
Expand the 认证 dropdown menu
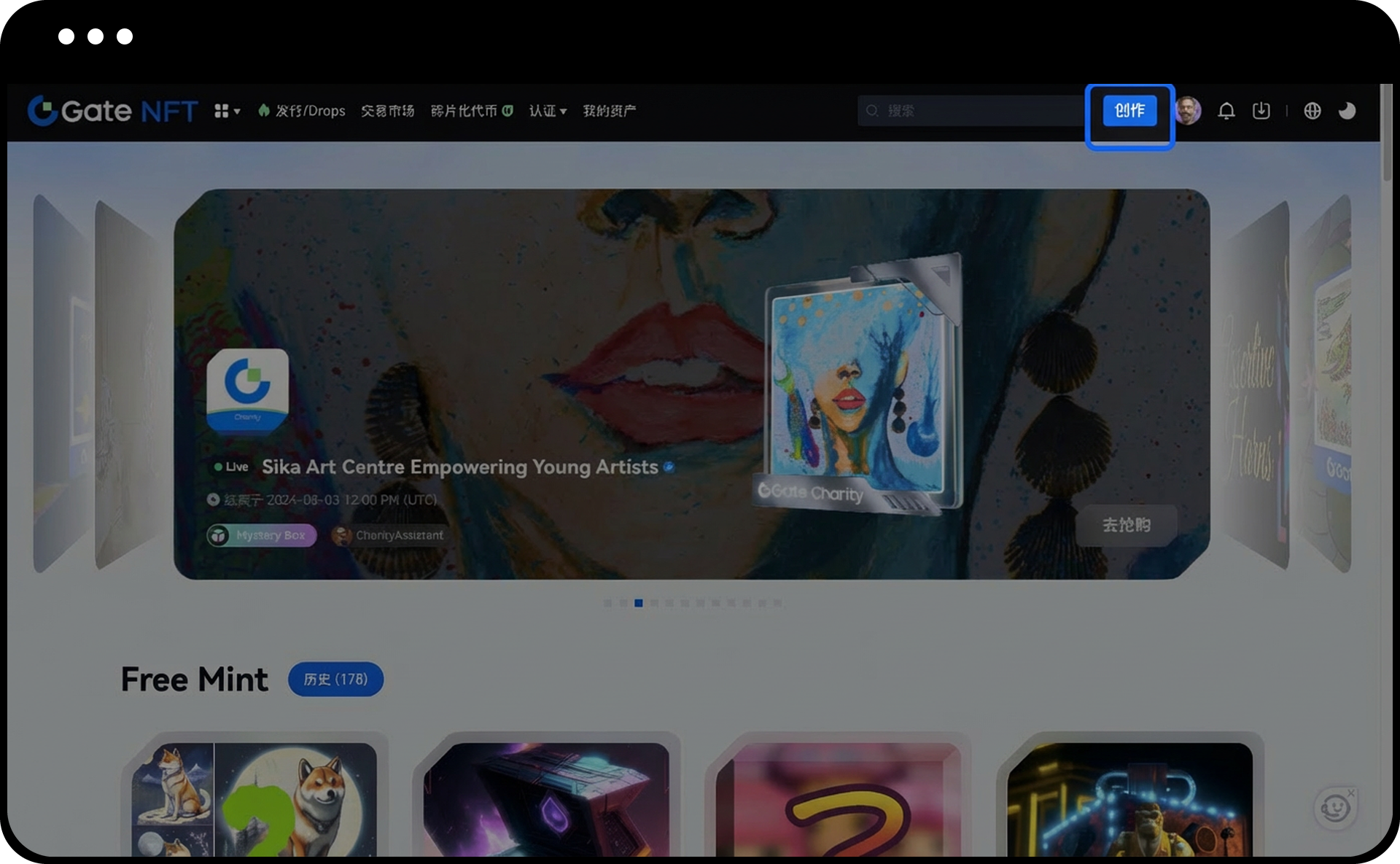(548, 111)
